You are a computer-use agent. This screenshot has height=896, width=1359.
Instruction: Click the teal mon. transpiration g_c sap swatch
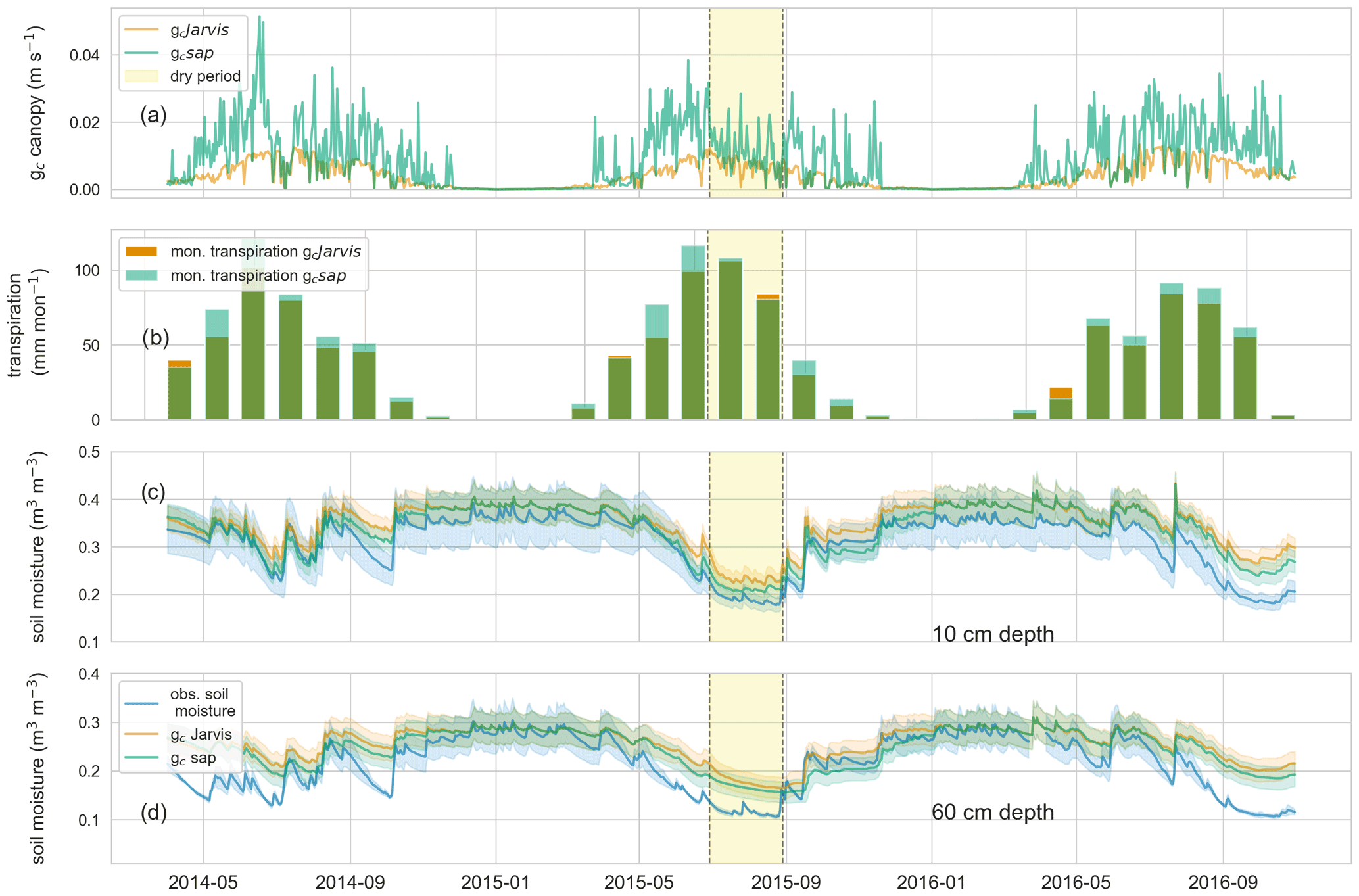point(141,275)
